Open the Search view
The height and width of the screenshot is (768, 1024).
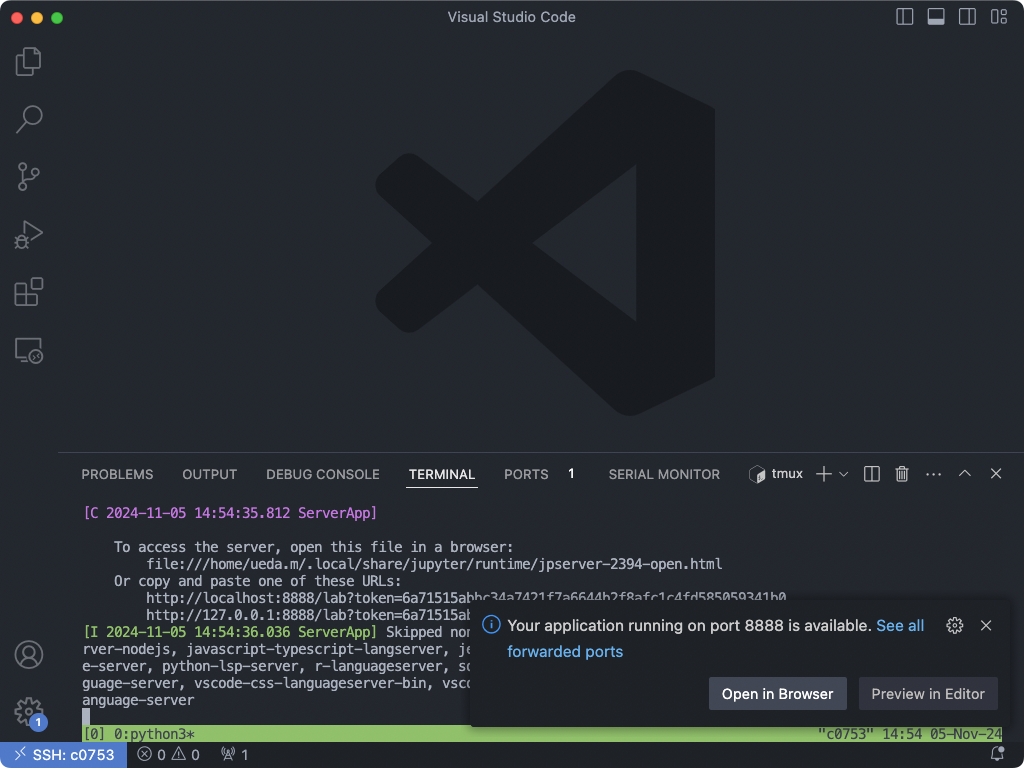[x=28, y=120]
